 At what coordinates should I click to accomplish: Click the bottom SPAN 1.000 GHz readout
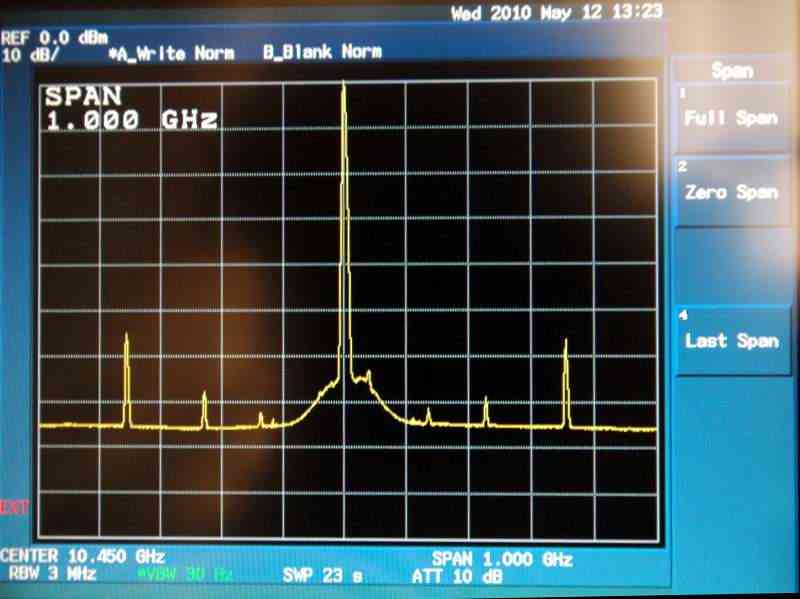point(502,559)
